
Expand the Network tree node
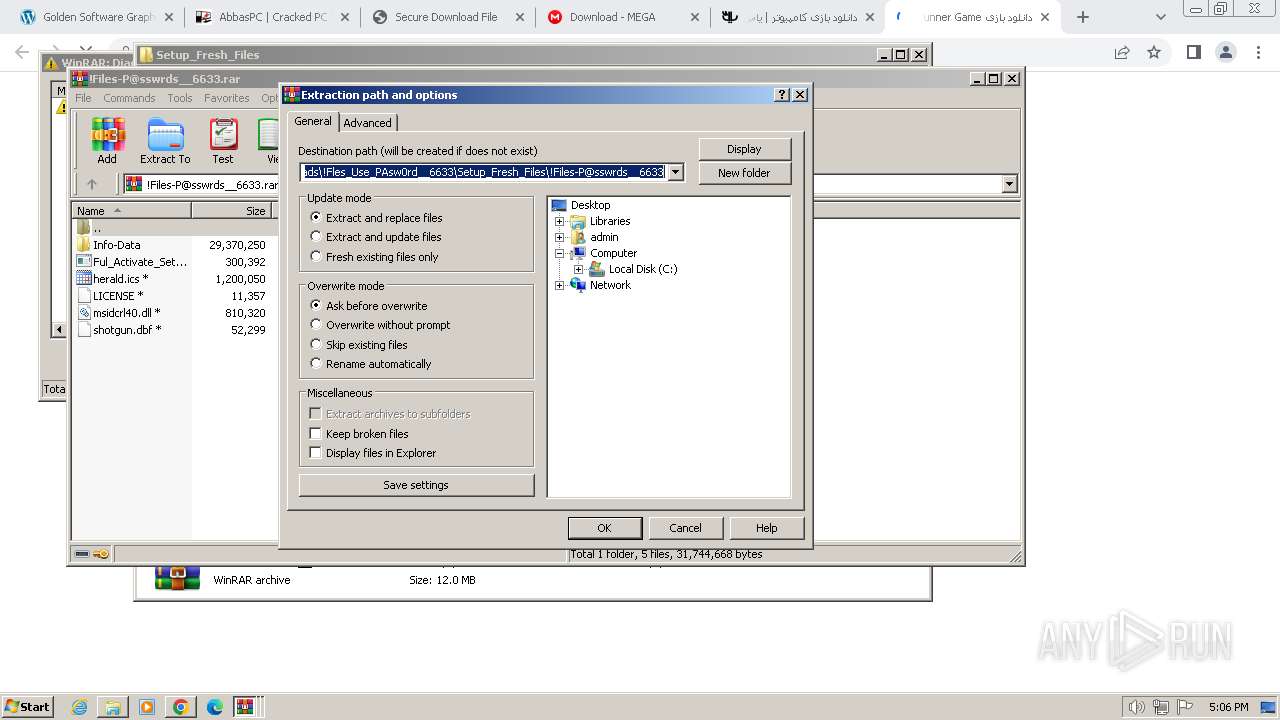tap(560, 285)
